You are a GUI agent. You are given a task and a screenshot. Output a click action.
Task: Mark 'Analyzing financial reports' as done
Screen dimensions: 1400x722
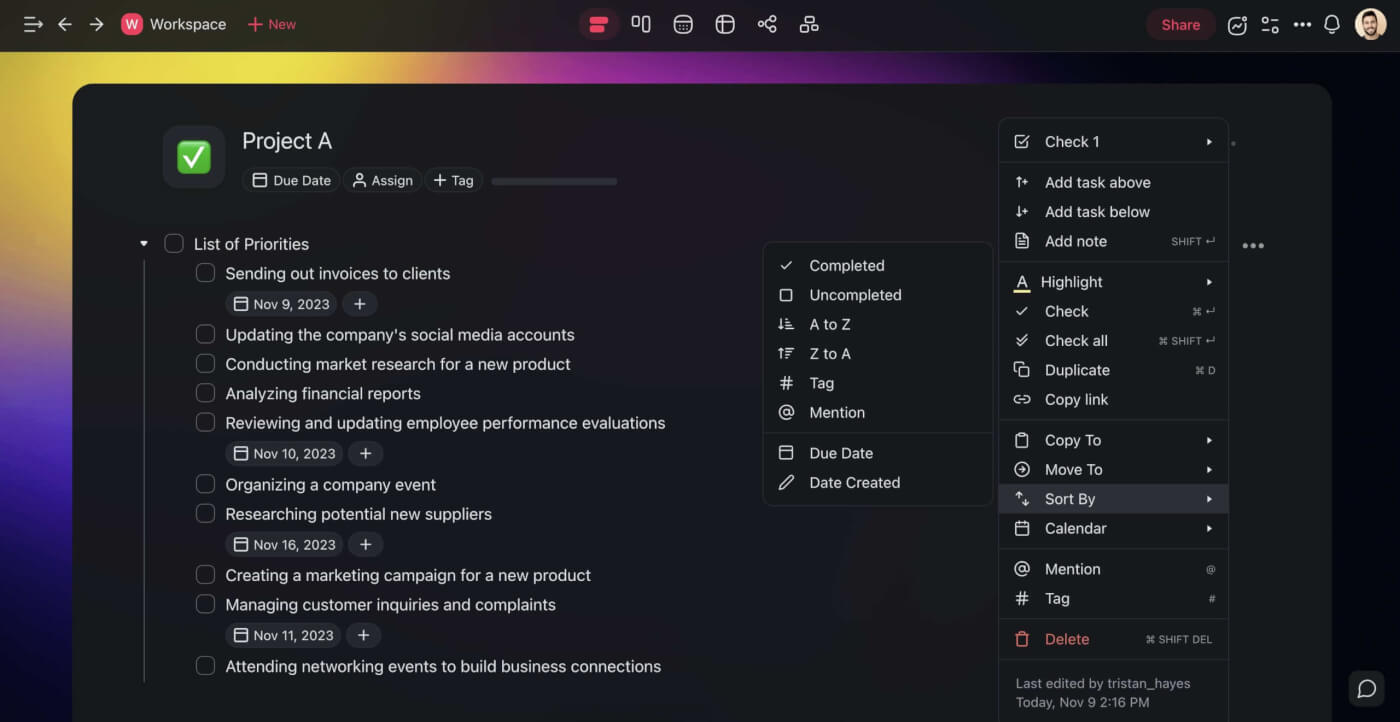[205, 393]
